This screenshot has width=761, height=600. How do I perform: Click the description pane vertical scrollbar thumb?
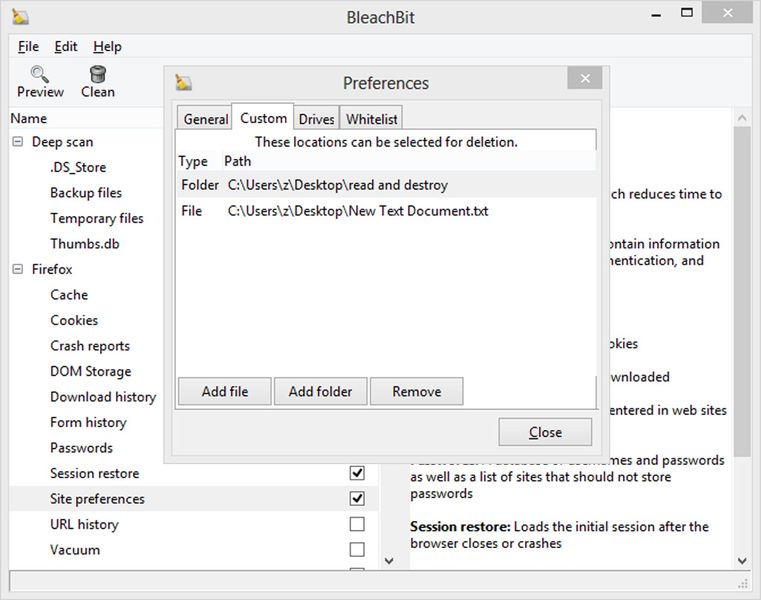click(742, 291)
